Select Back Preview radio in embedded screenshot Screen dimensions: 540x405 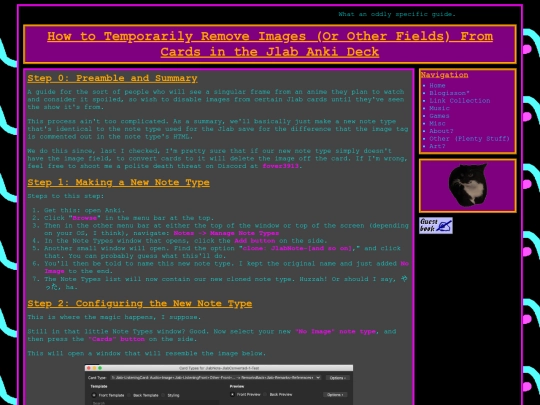click(266, 395)
